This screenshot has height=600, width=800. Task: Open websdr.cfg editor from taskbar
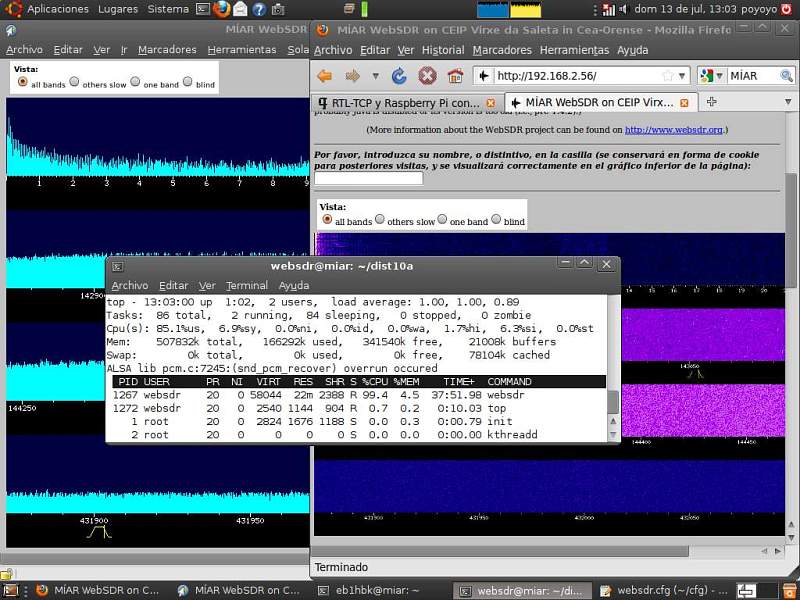click(664, 590)
